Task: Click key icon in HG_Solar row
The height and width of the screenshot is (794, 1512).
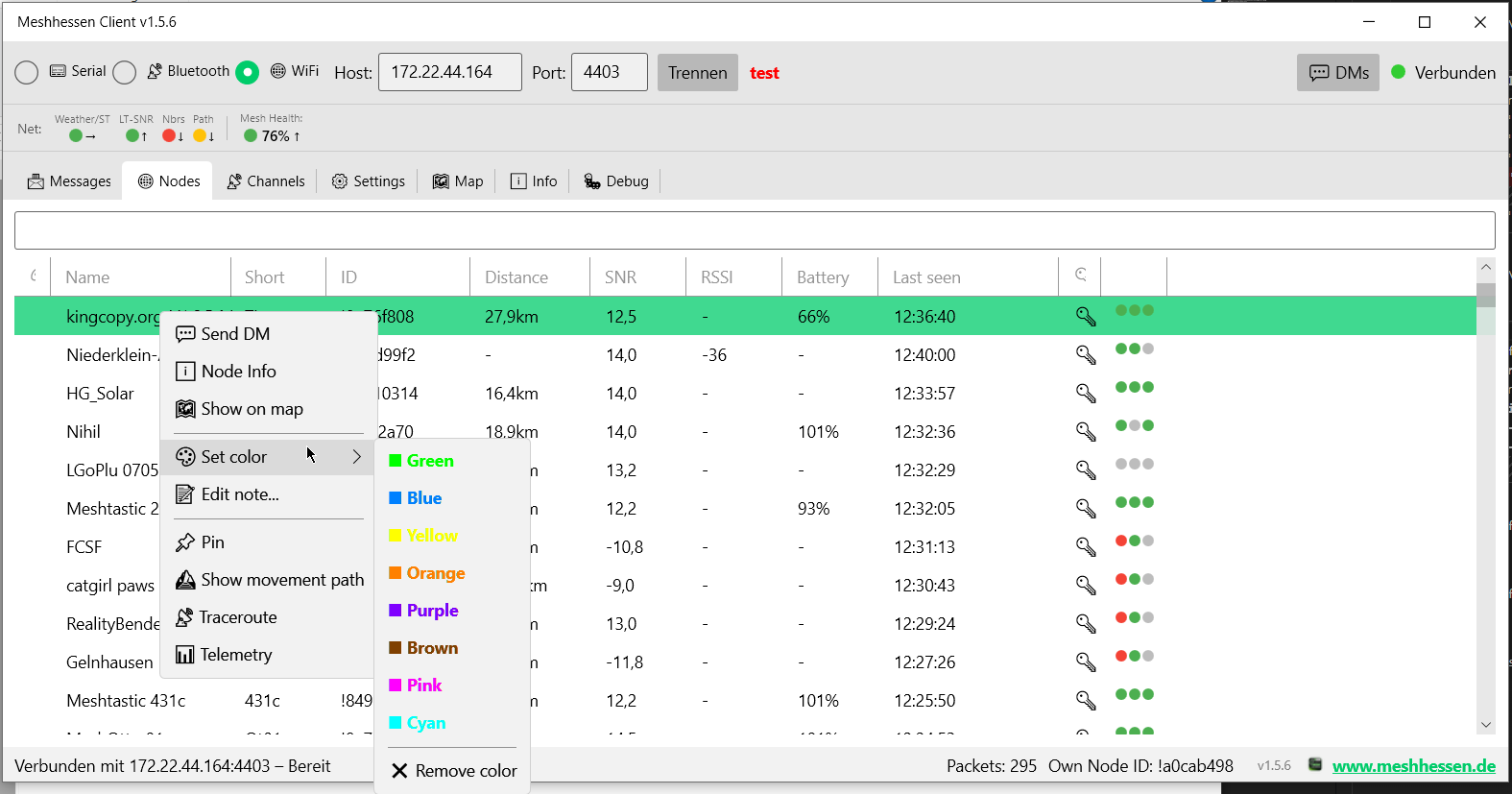Action: coord(1086,394)
